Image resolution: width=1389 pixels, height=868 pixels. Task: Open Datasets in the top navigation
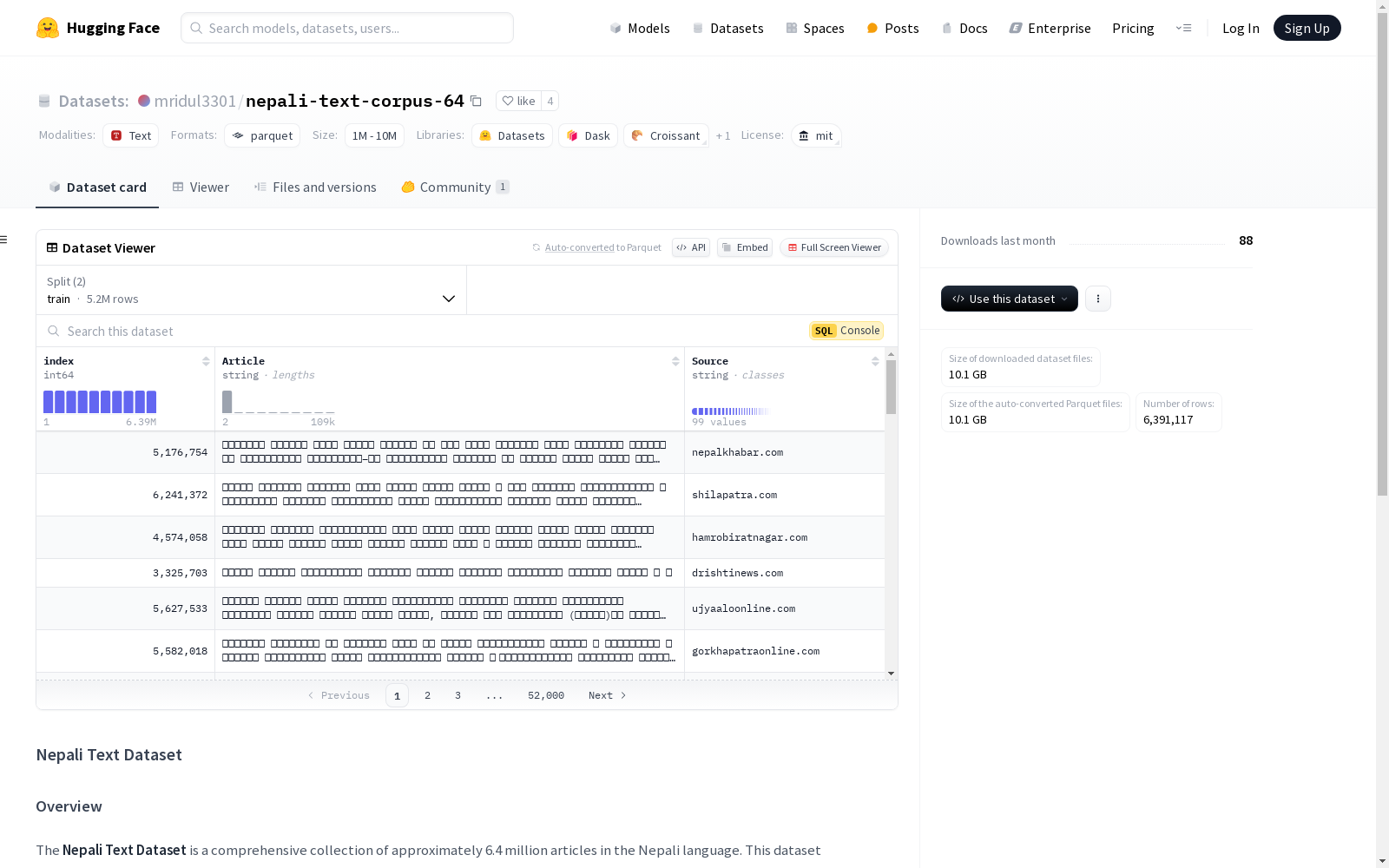pos(727,28)
